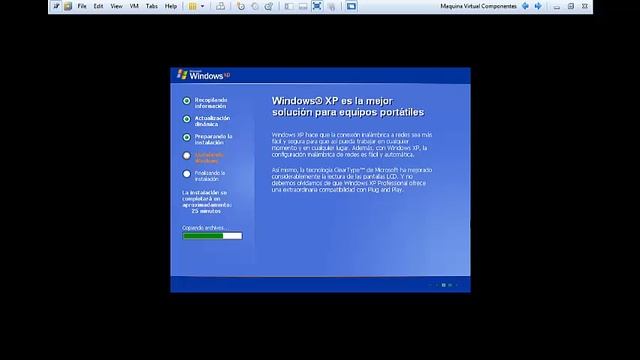Click the Copiando archivos progress bar
This screenshot has width=640, height=360.
(212, 236)
